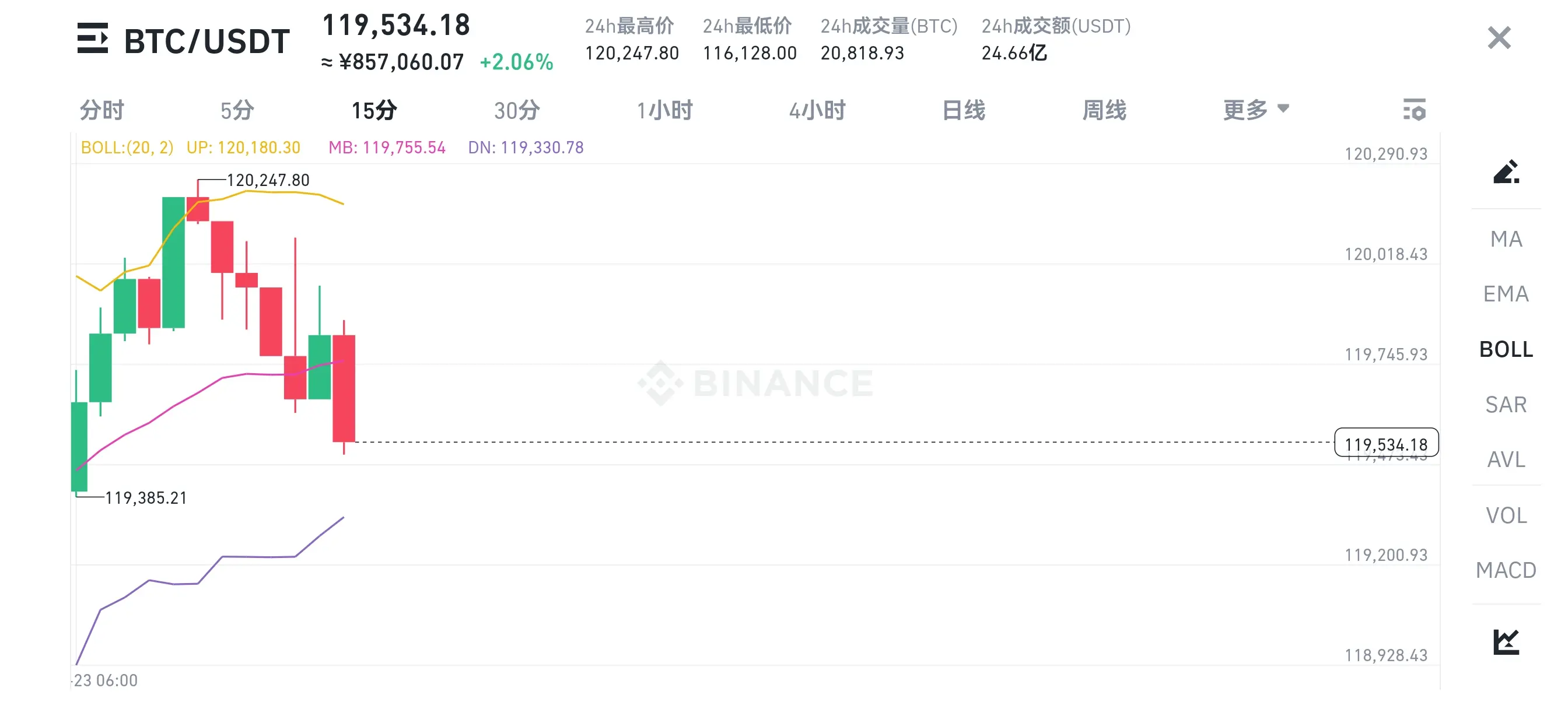Select the drawing pencil tool
This screenshot has height=709, width=1568.
1506,171
